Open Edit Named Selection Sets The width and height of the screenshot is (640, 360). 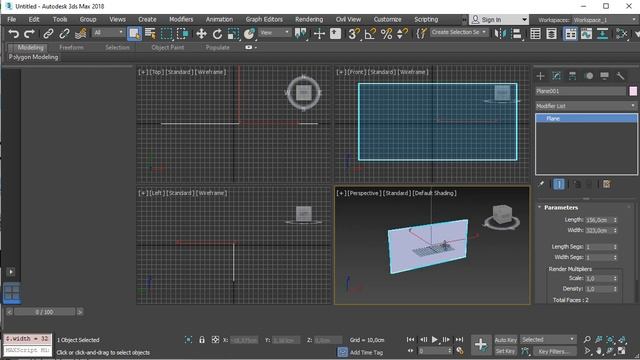point(421,33)
